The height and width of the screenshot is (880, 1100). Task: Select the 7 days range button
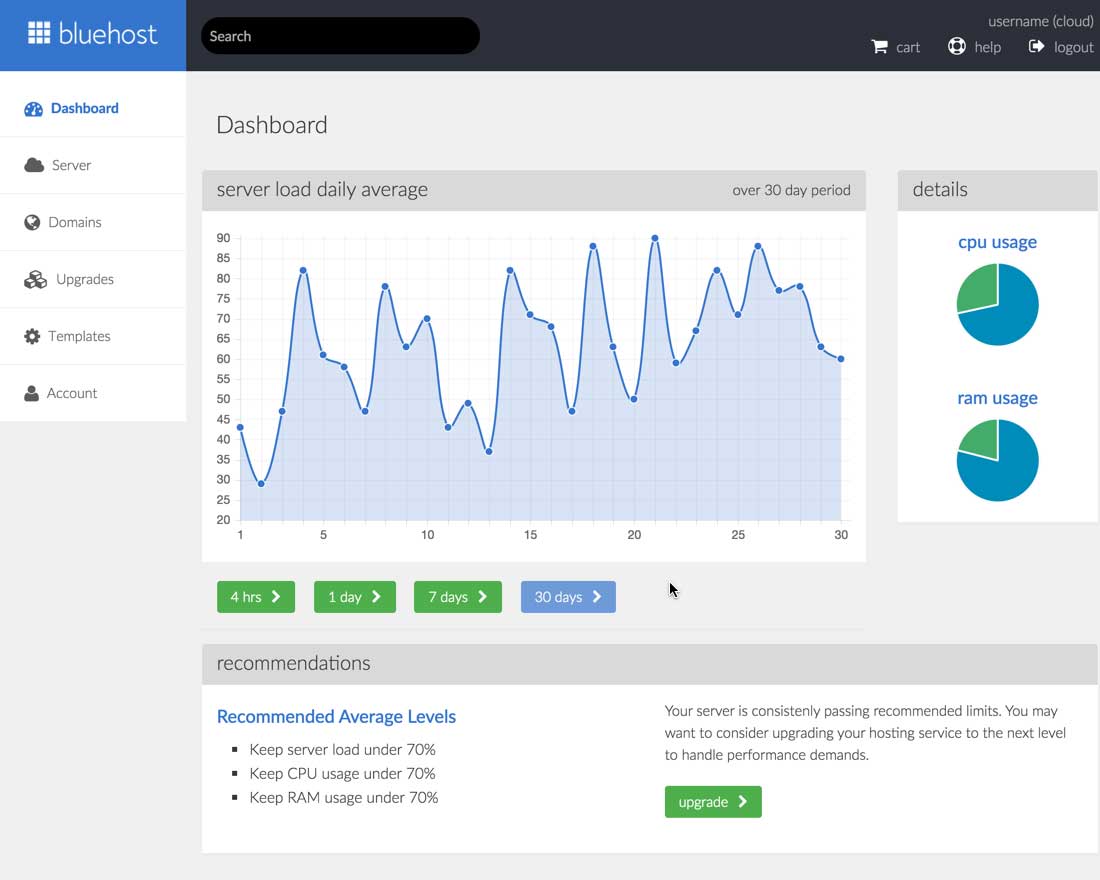coord(458,596)
